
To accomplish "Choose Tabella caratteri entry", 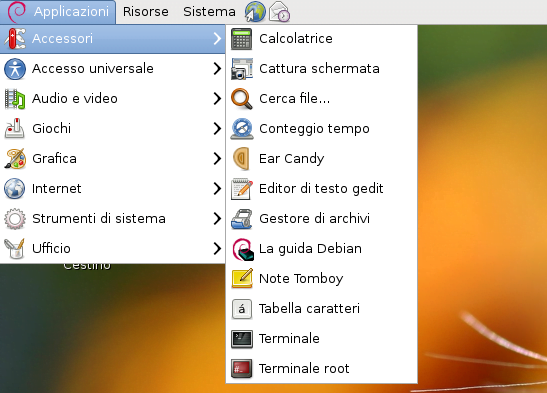I will pyautogui.click(x=322, y=308).
